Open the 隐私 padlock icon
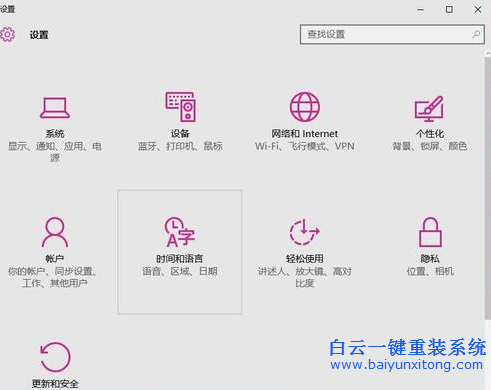The height and width of the screenshot is (390, 491). pyautogui.click(x=430, y=232)
